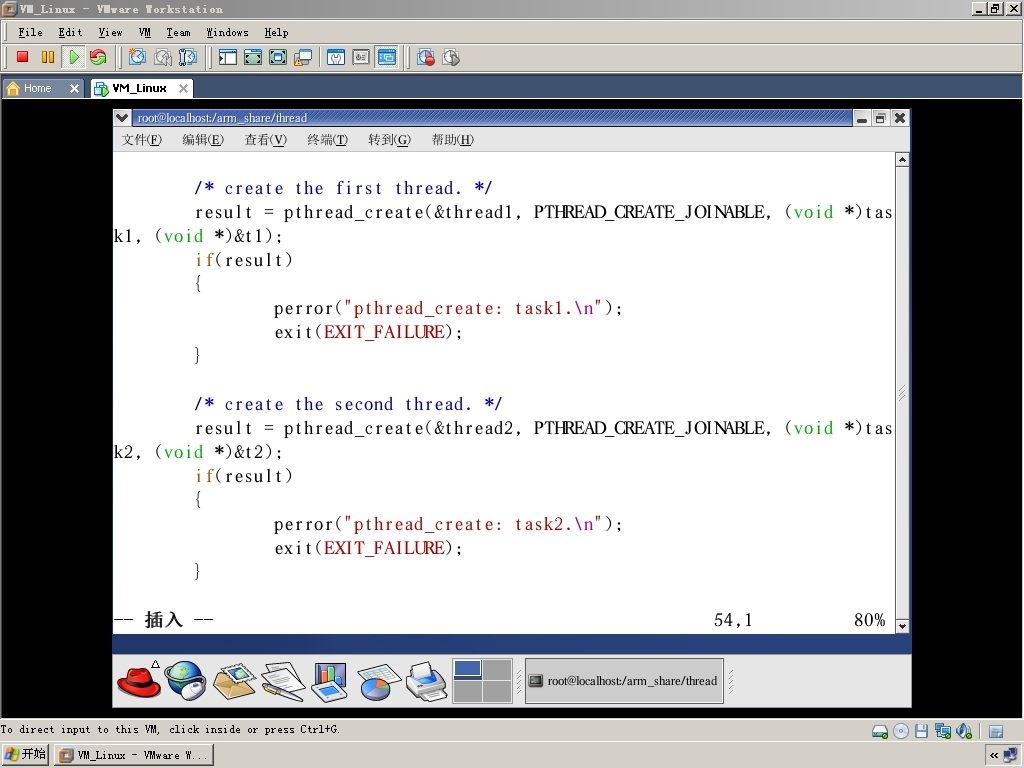Launch the web browser globe icon
Viewport: 1024px width, 768px height.
185,680
